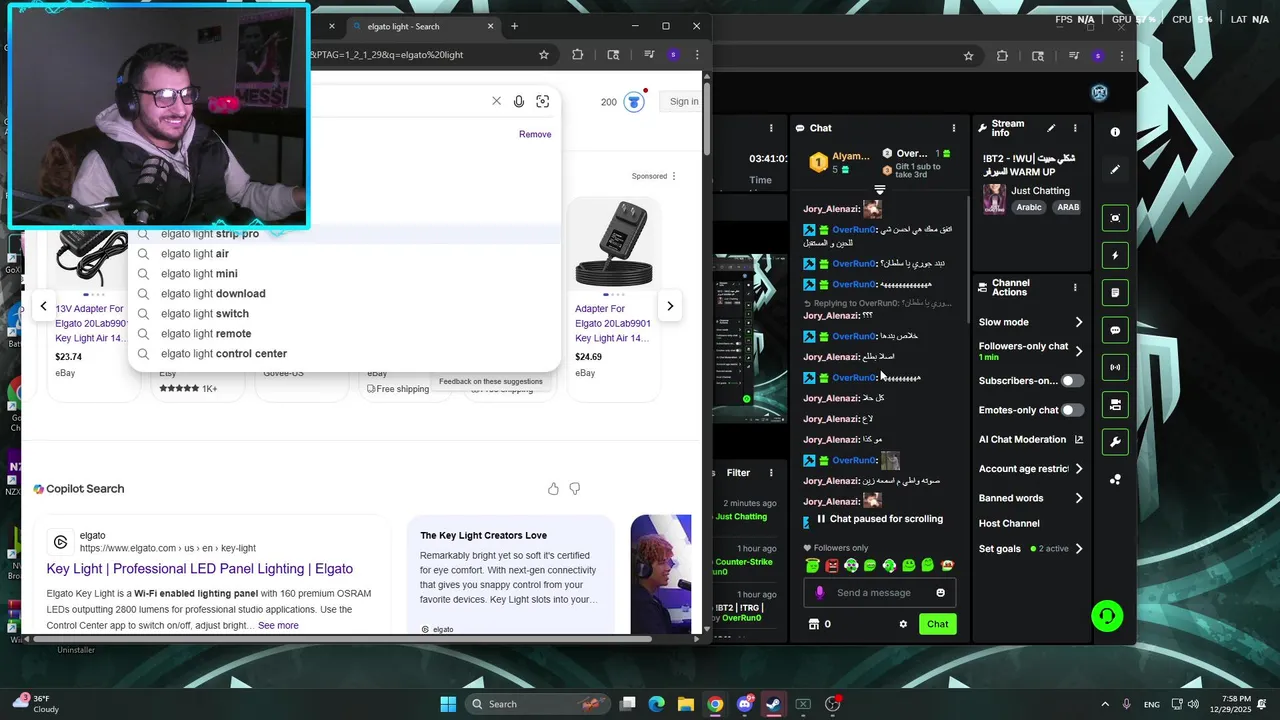Like the Copilot Search answer
This screenshot has height=720, width=1280.
pyautogui.click(x=553, y=489)
